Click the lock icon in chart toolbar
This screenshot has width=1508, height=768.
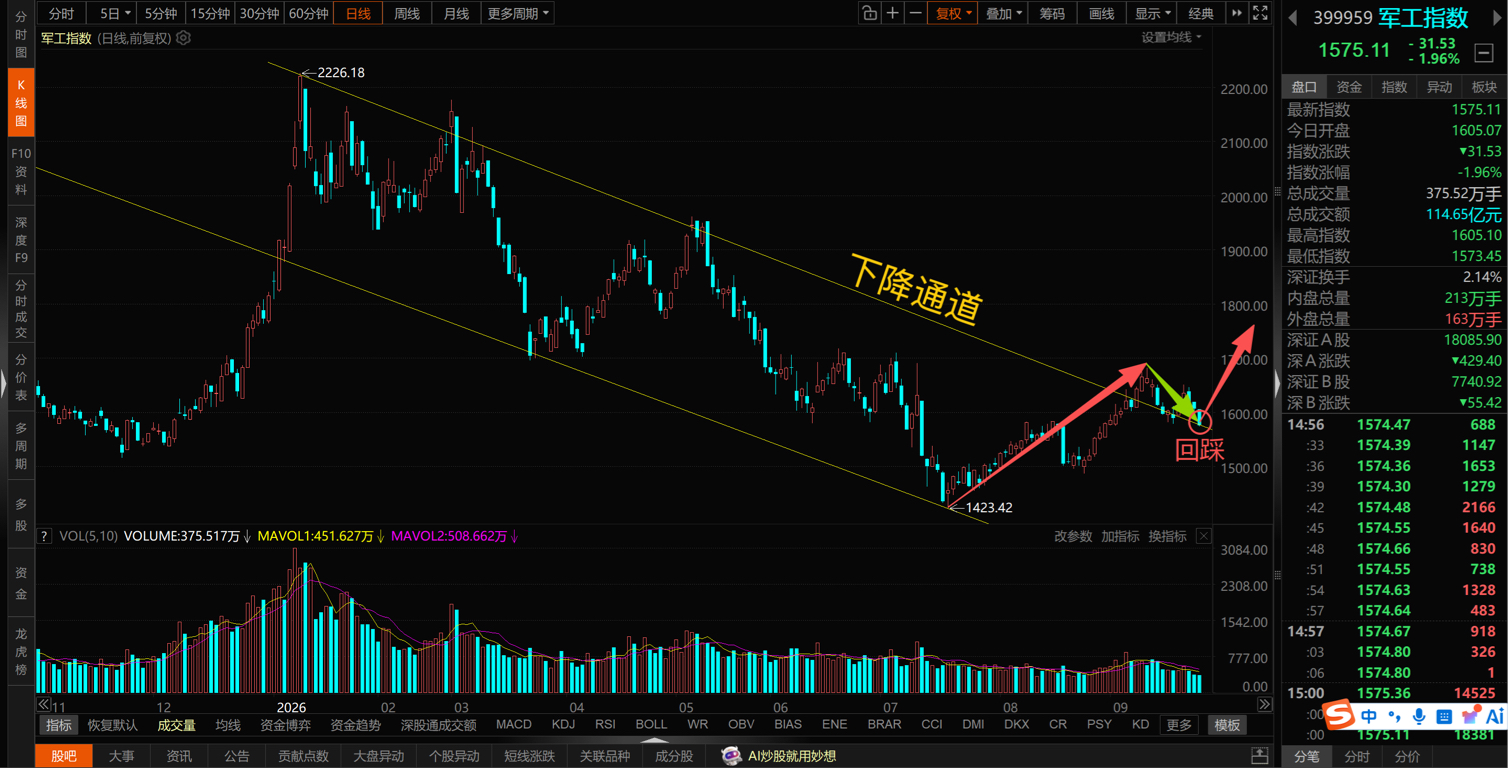tap(869, 13)
